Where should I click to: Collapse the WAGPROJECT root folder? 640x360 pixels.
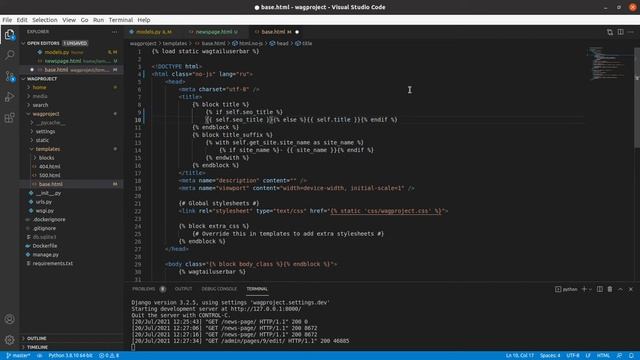pyautogui.click(x=72, y=78)
